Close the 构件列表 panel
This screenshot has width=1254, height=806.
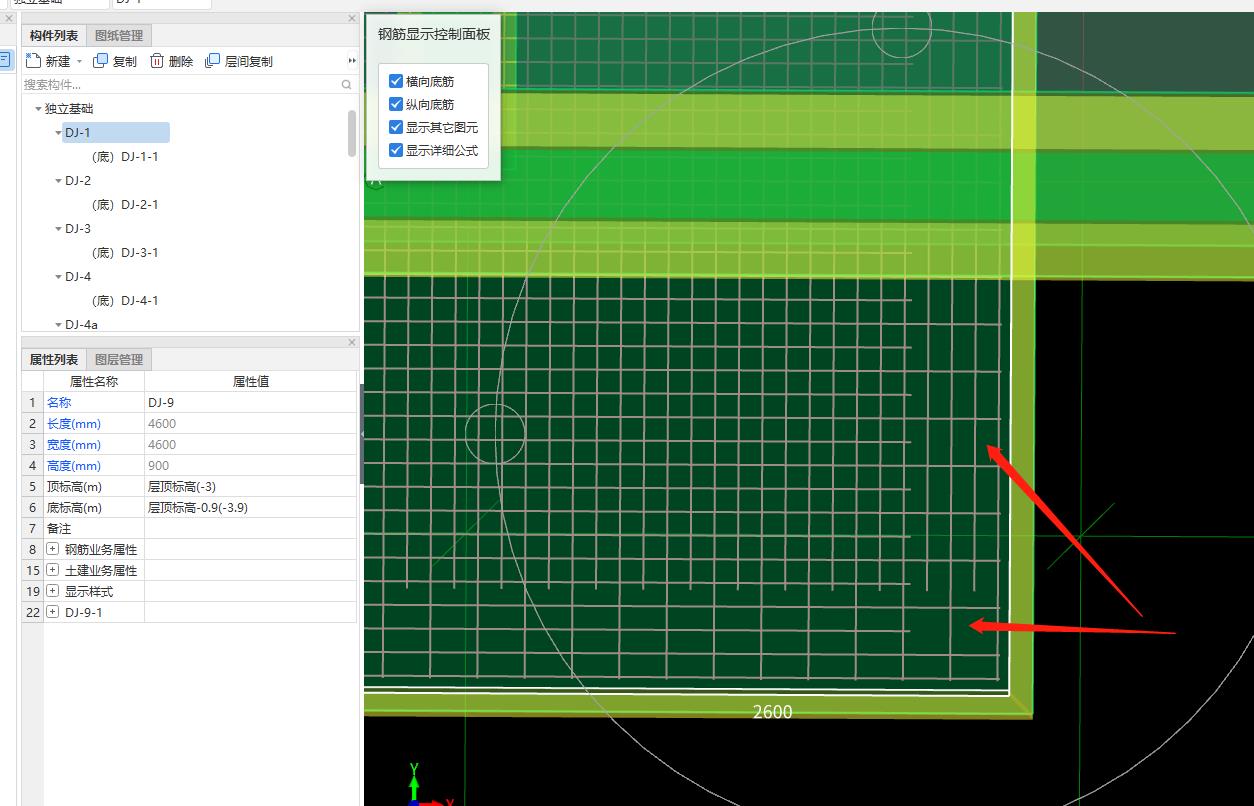click(x=352, y=18)
